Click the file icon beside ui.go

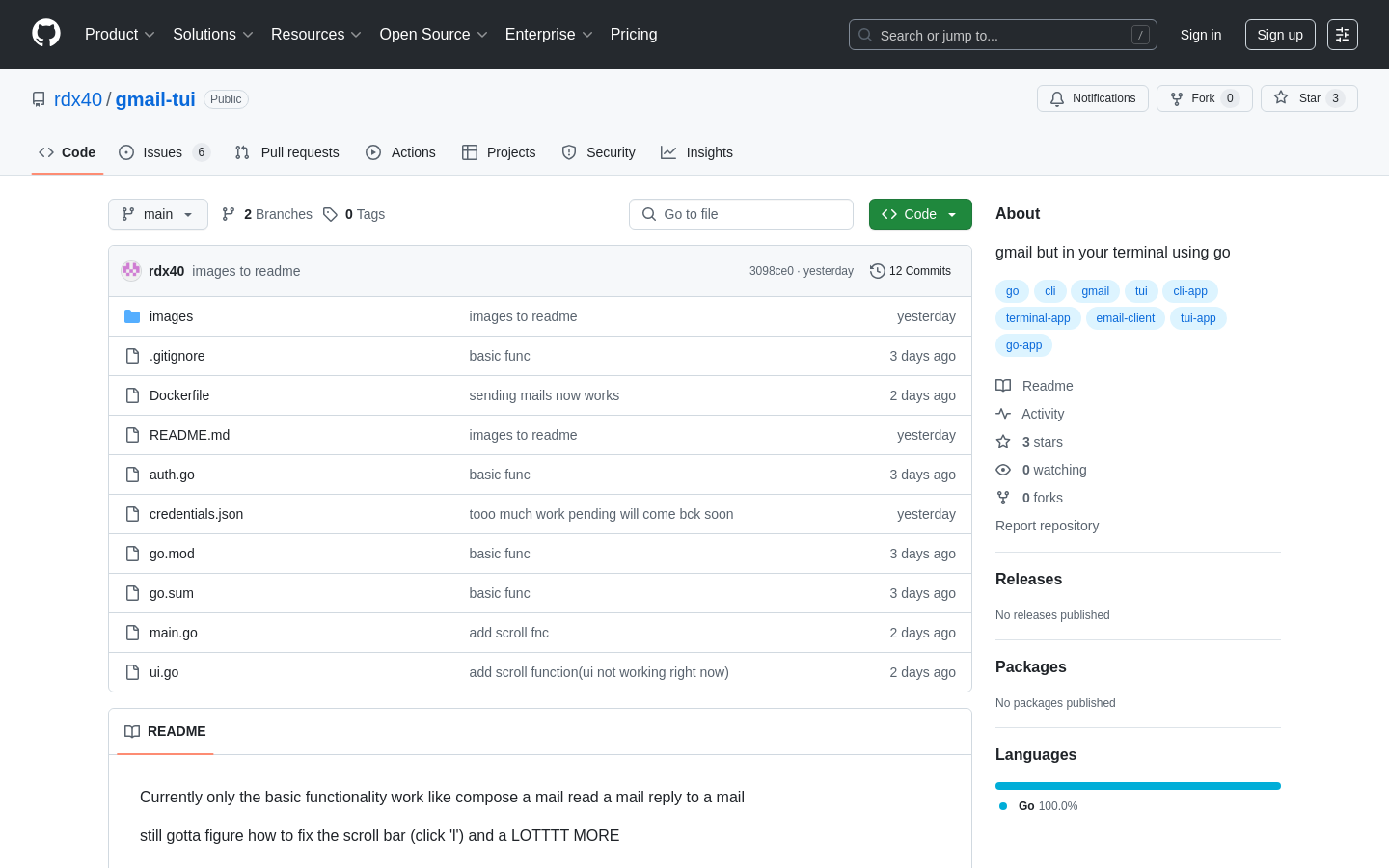coord(132,672)
